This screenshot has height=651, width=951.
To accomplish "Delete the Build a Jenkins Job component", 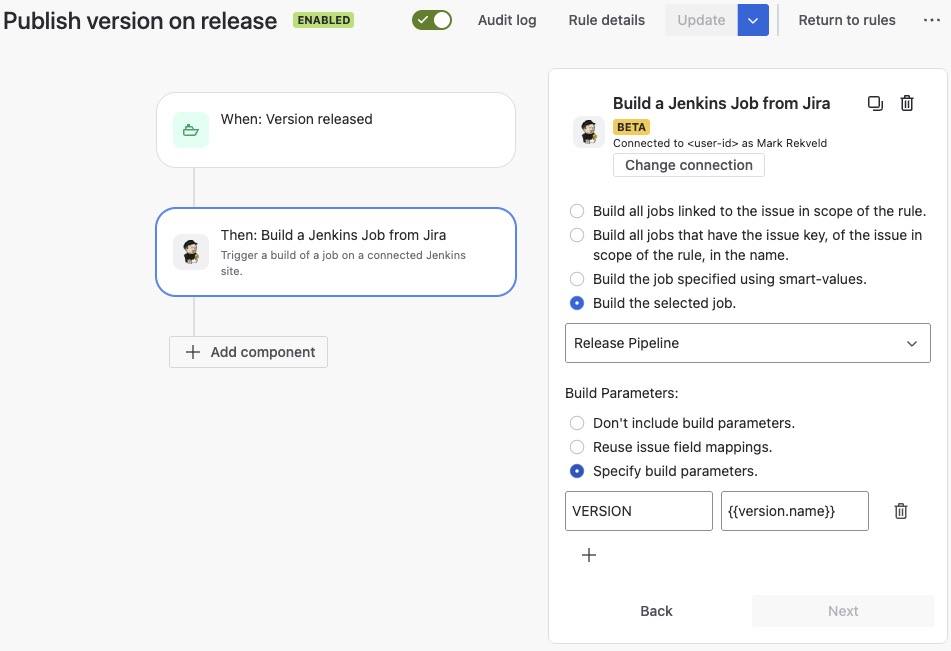I will (x=907, y=103).
